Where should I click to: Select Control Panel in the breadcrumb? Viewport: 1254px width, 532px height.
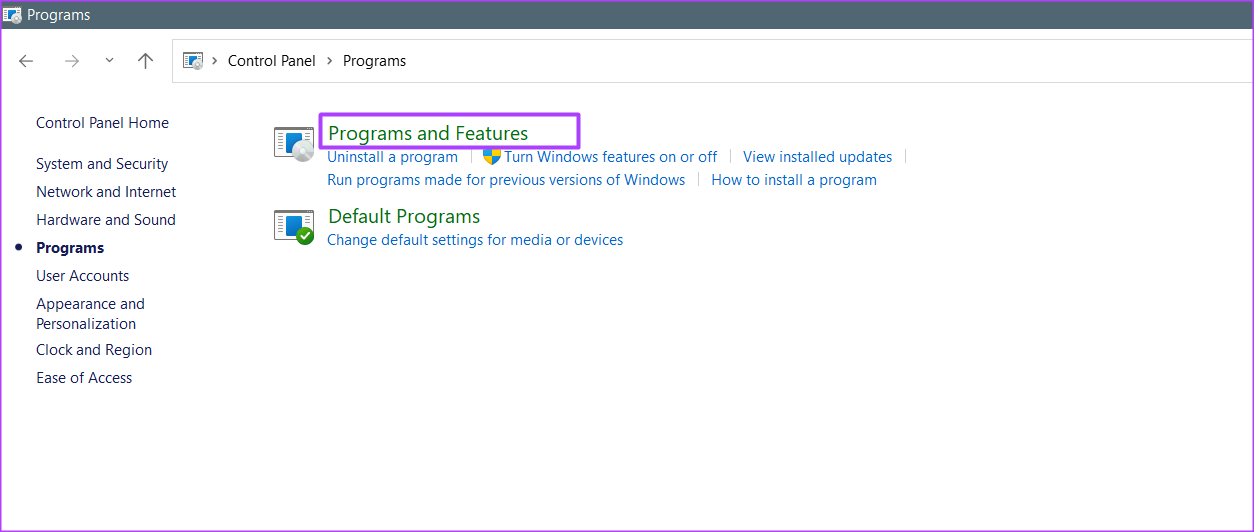point(271,61)
